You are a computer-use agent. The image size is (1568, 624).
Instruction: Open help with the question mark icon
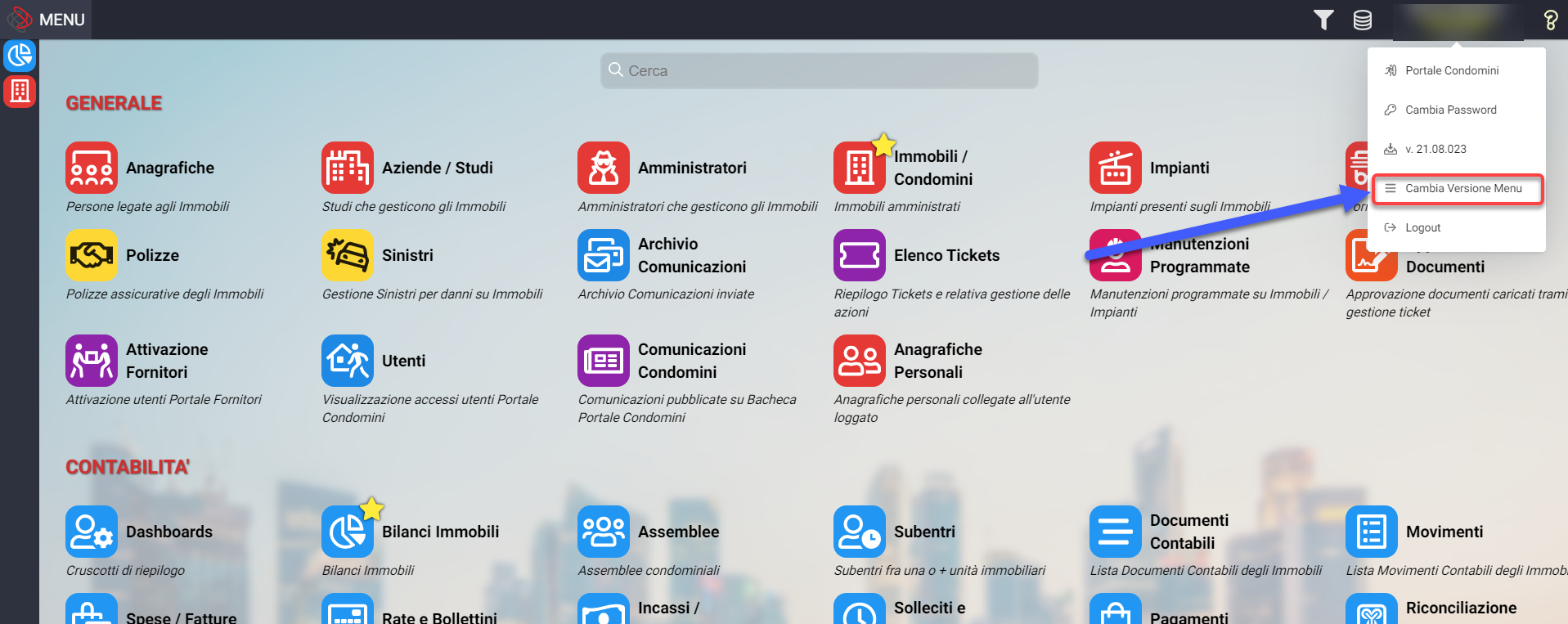click(x=1550, y=20)
